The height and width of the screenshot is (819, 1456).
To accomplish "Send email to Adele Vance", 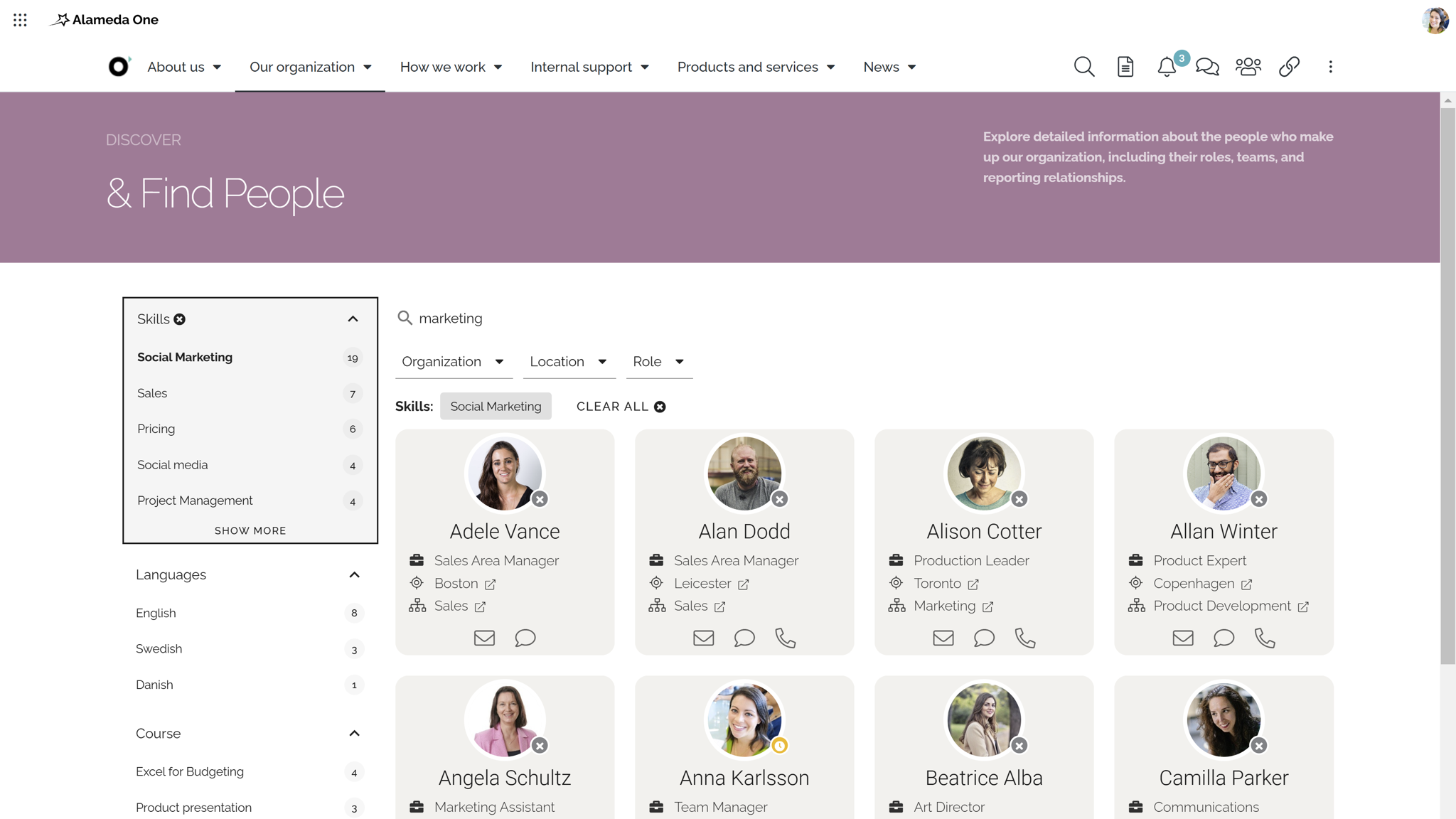I will 484,638.
